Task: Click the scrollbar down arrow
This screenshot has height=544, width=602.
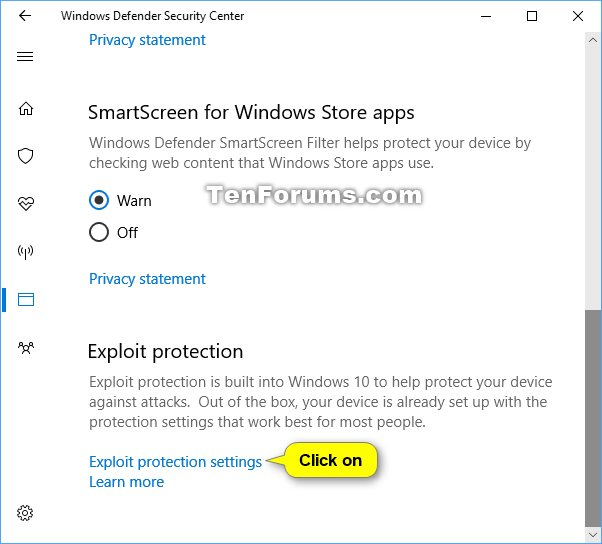Action: [593, 534]
